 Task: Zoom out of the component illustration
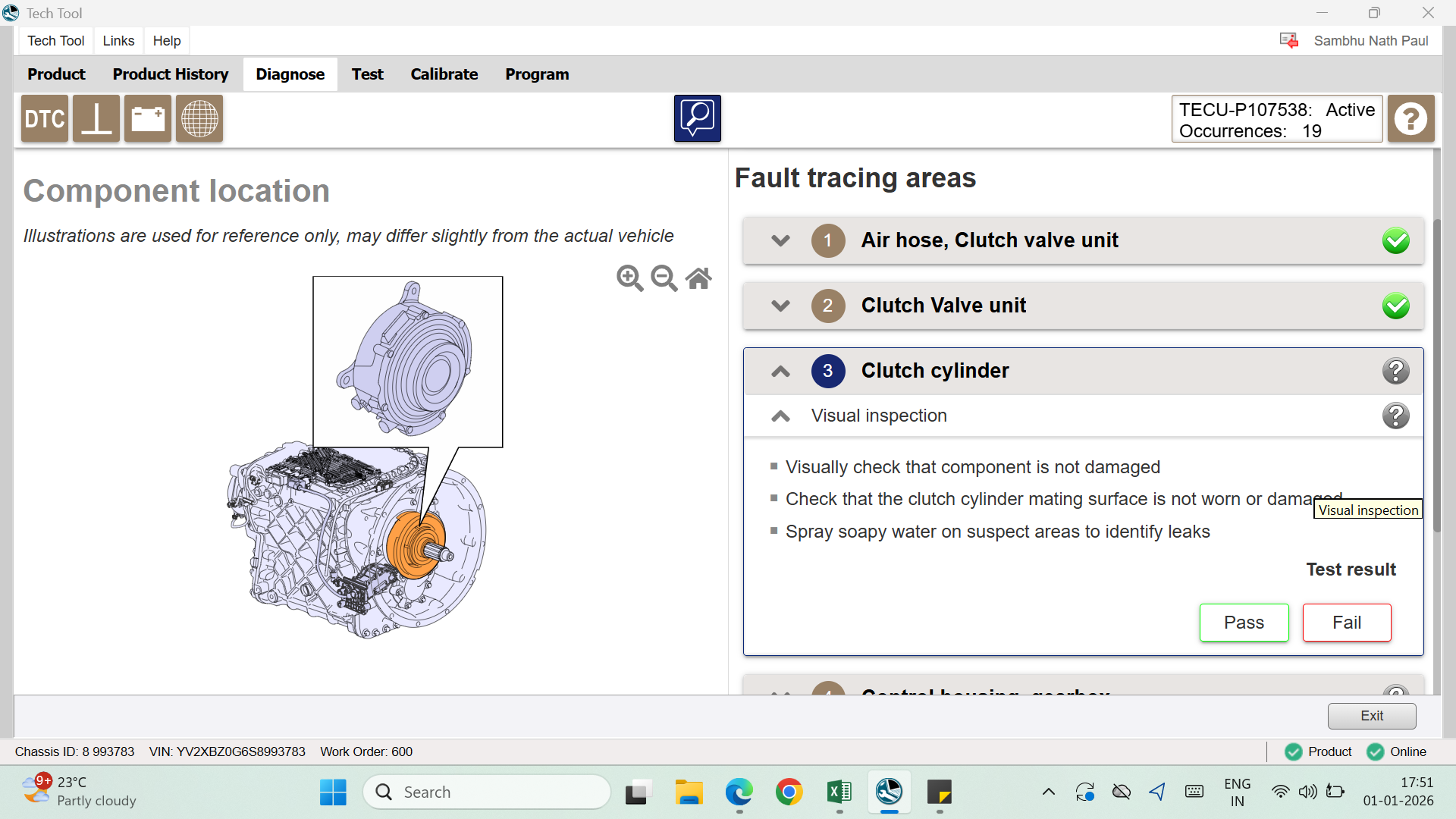(664, 278)
